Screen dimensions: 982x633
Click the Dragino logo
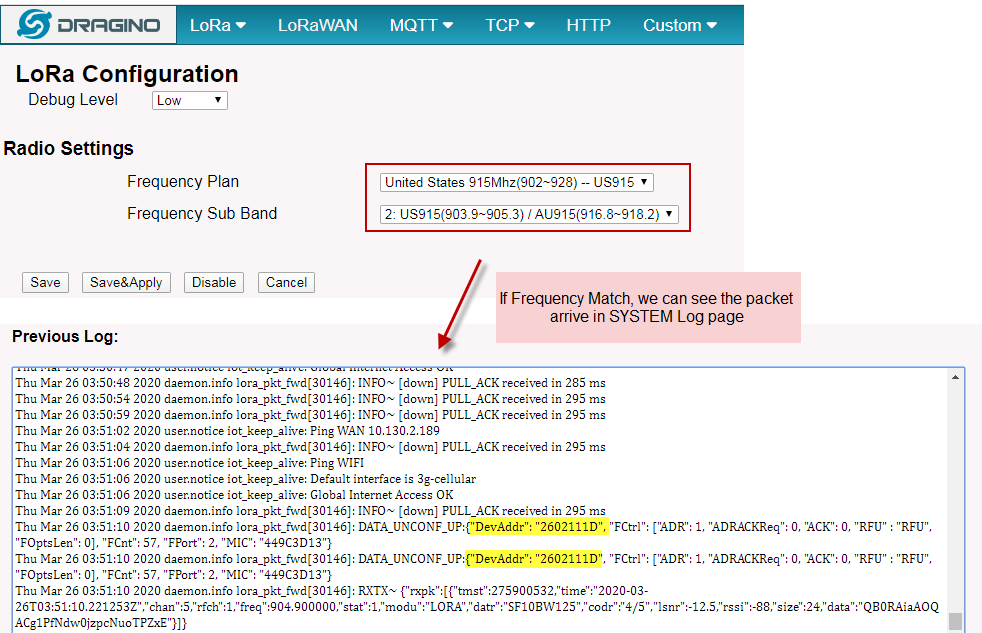(x=88, y=24)
